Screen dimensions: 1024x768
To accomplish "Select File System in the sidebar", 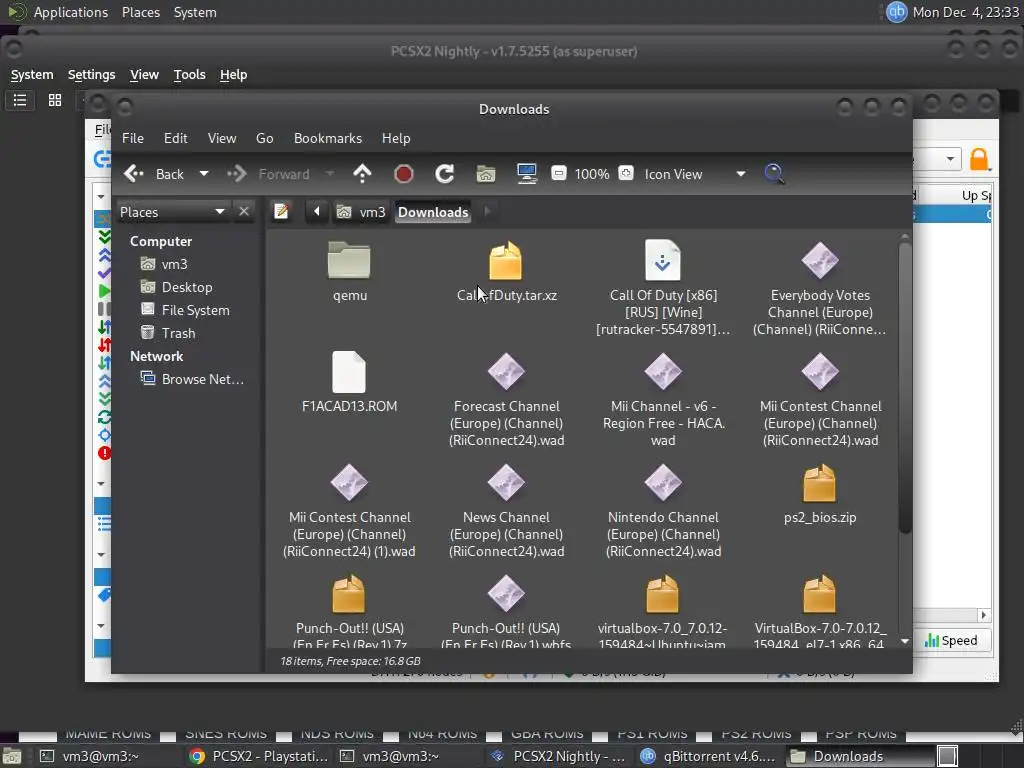I will (185, 310).
